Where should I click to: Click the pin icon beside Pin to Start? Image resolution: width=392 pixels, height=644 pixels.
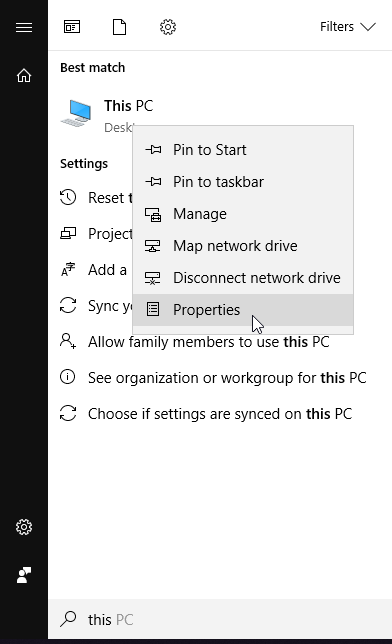coord(153,150)
